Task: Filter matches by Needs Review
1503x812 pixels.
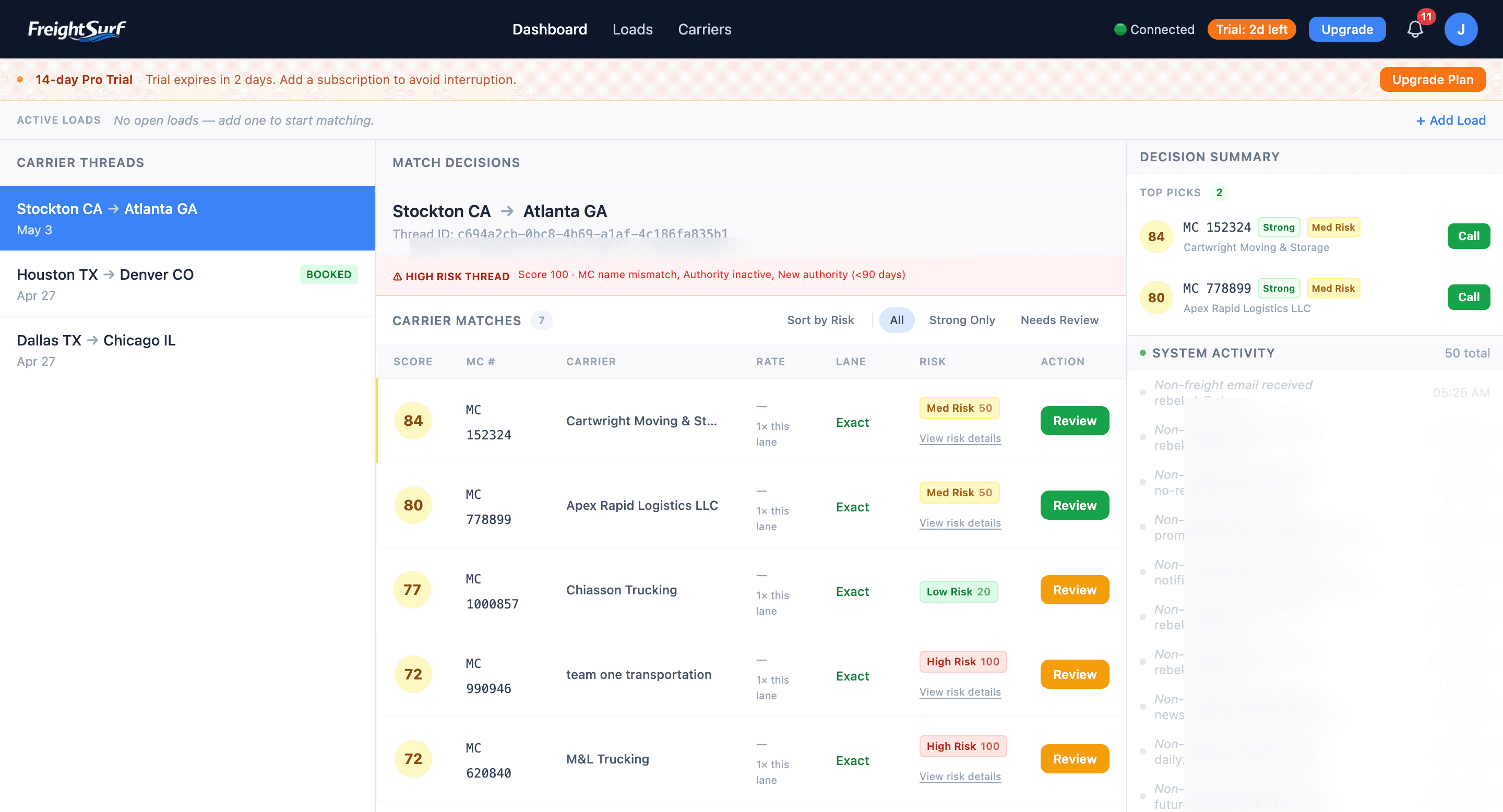Action: (1059, 320)
